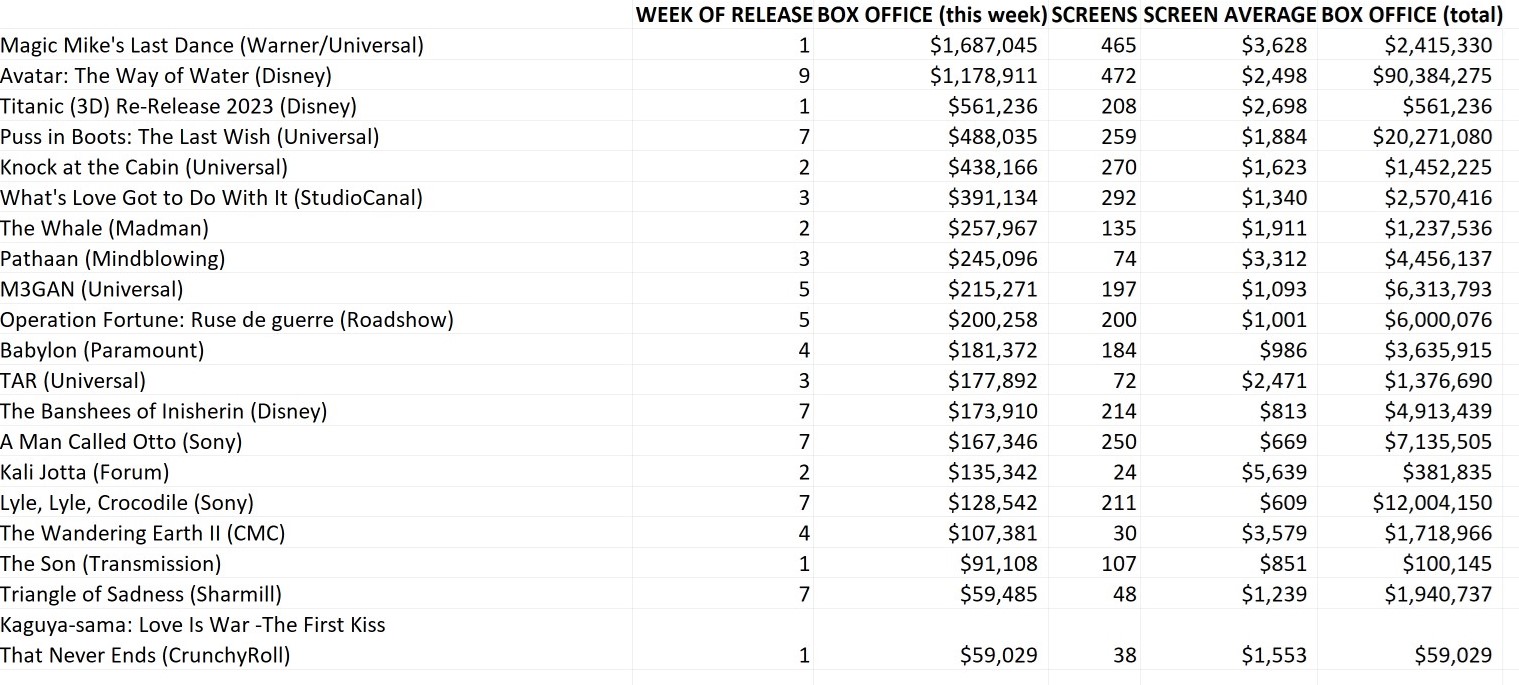Screen dimensions: 1519x685
Task: Select the Magic Mike's Last Dance title cell
Action: (212, 45)
